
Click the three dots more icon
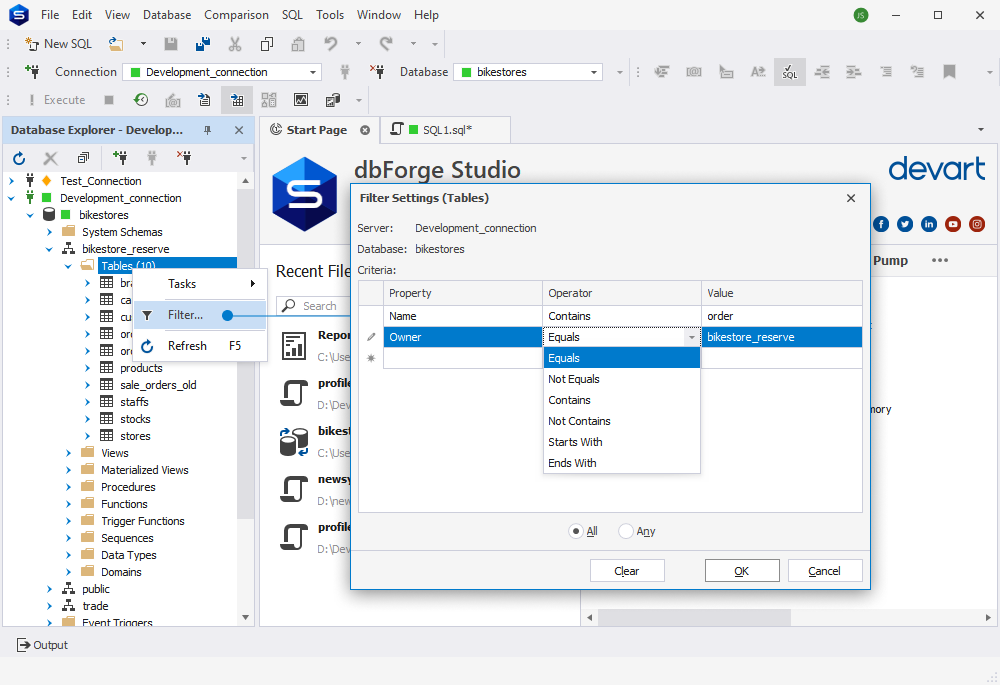click(939, 260)
